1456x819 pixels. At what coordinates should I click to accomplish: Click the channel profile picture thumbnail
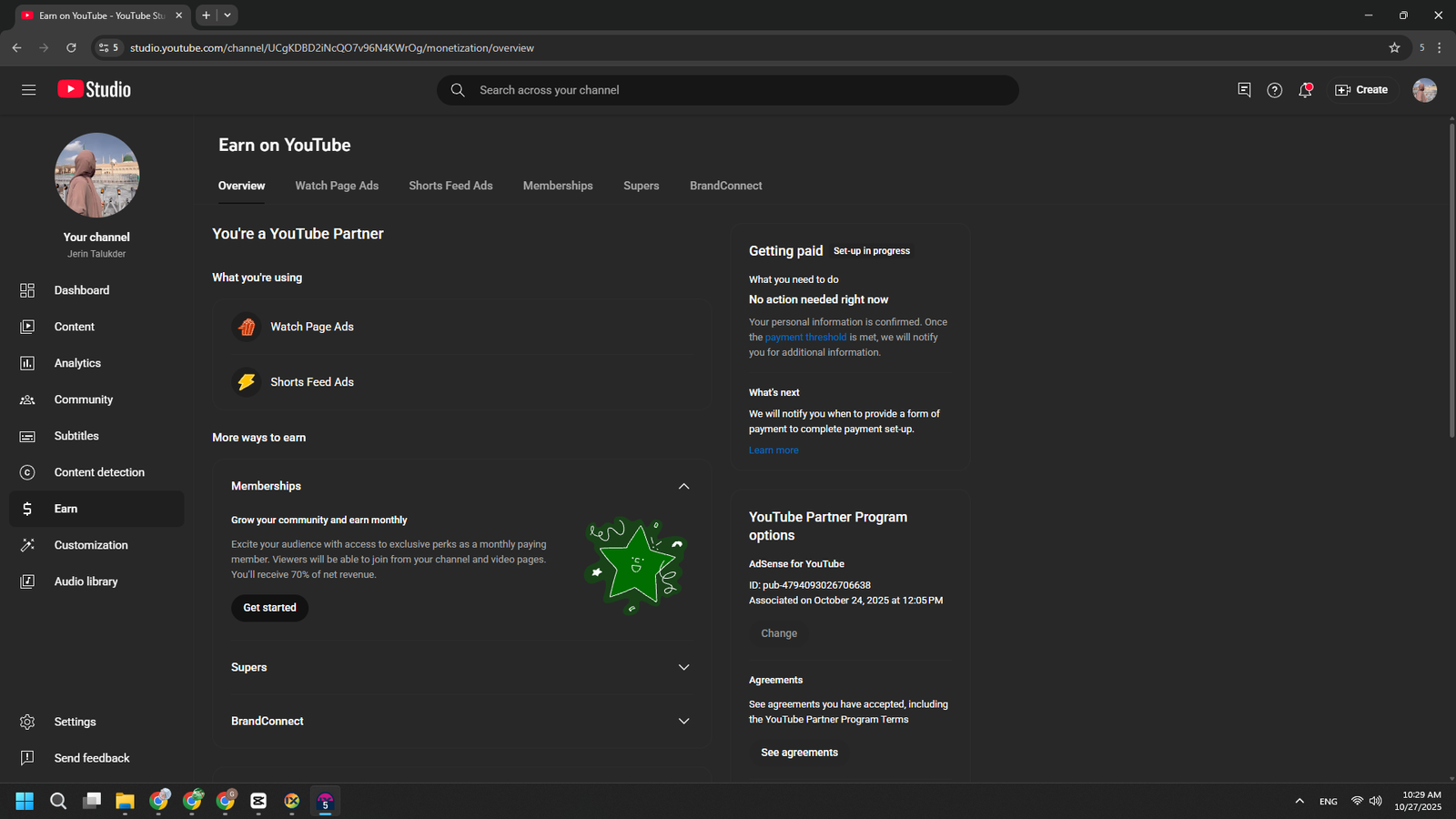[97, 176]
